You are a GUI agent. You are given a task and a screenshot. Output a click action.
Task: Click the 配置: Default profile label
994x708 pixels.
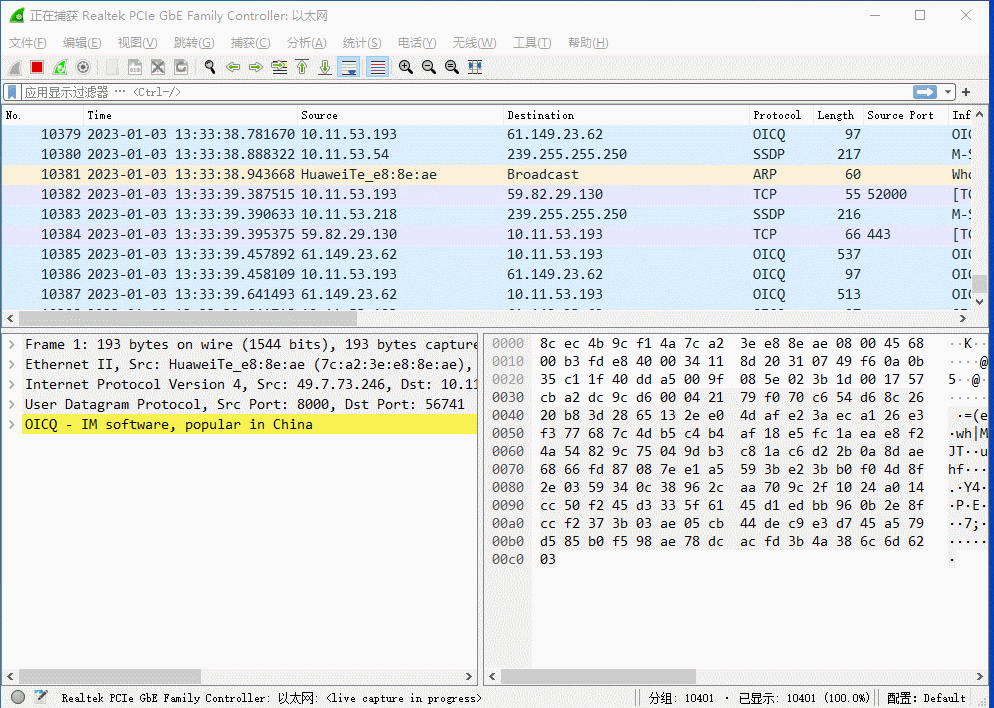click(926, 698)
